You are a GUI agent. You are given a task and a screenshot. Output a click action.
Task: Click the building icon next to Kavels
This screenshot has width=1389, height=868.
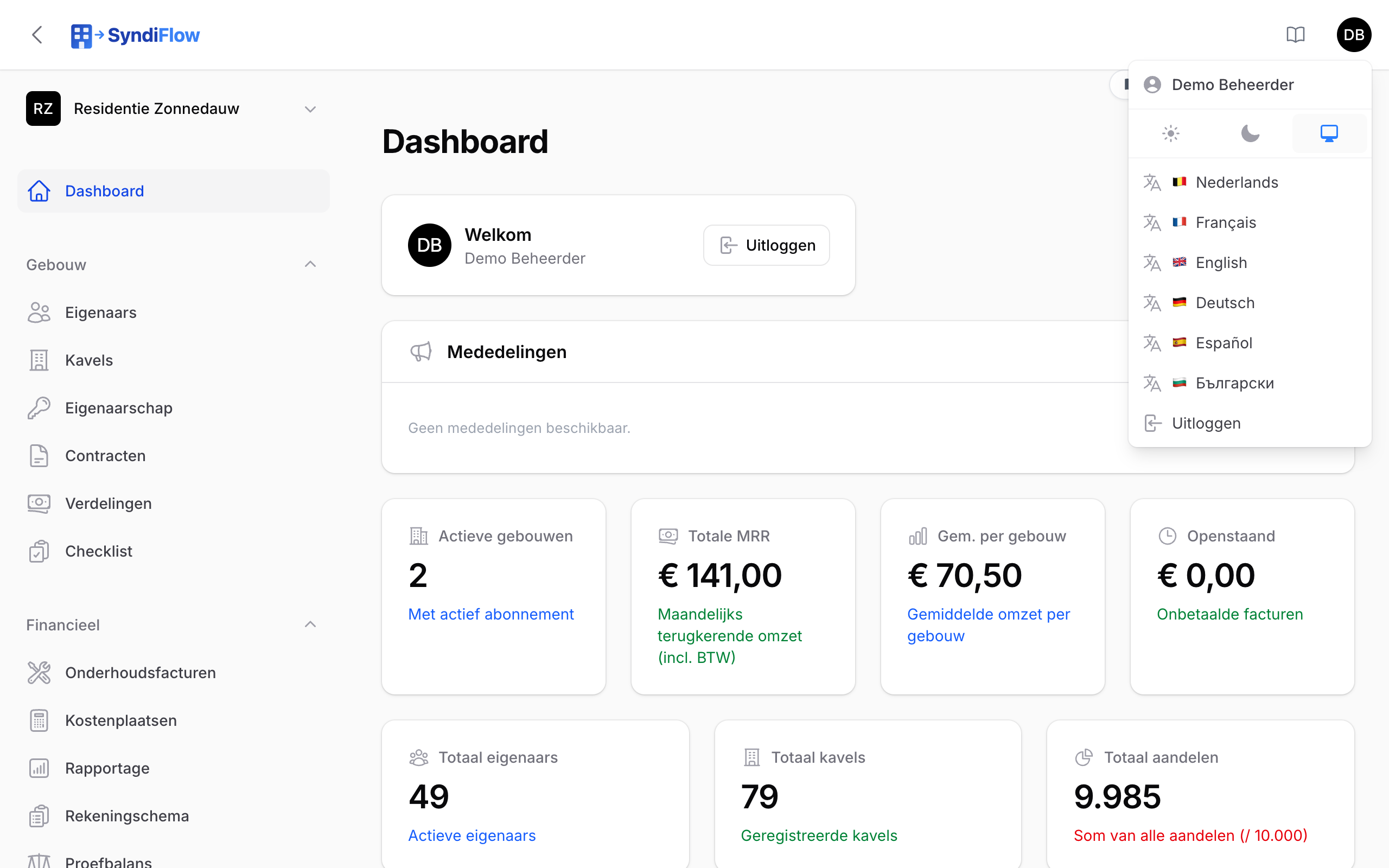(39, 361)
